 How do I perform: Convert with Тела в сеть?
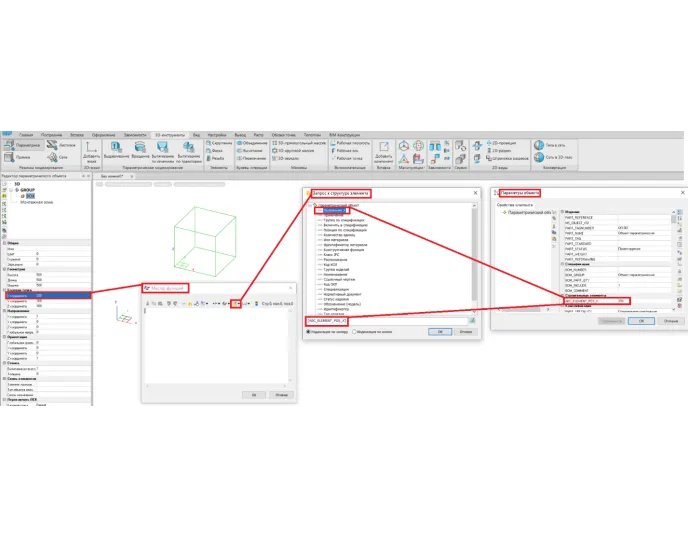click(550, 145)
